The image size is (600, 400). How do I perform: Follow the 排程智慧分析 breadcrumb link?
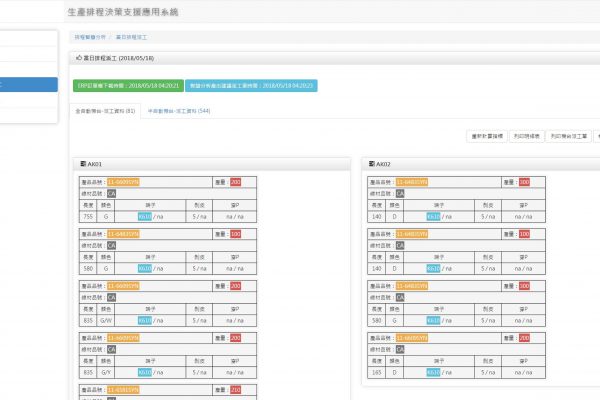(90, 37)
